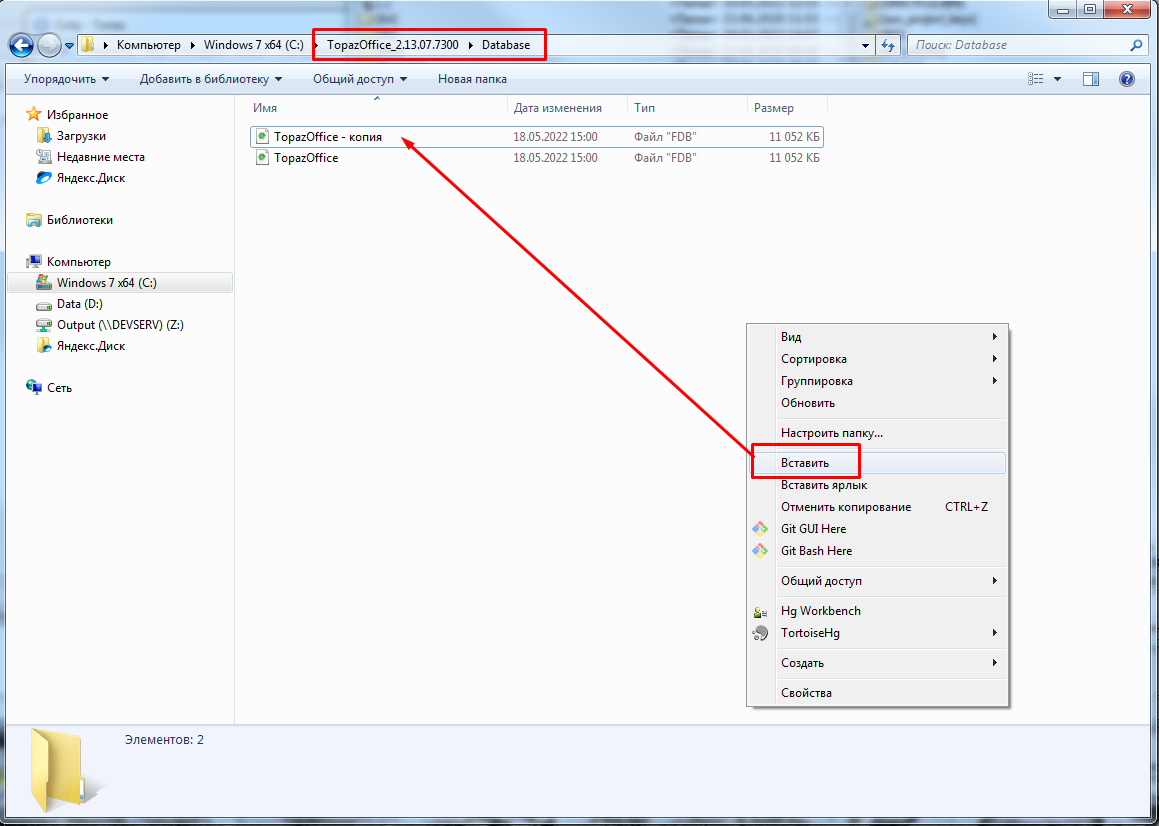Choose Свойства in context menu
1159x826 pixels.
tap(877, 693)
